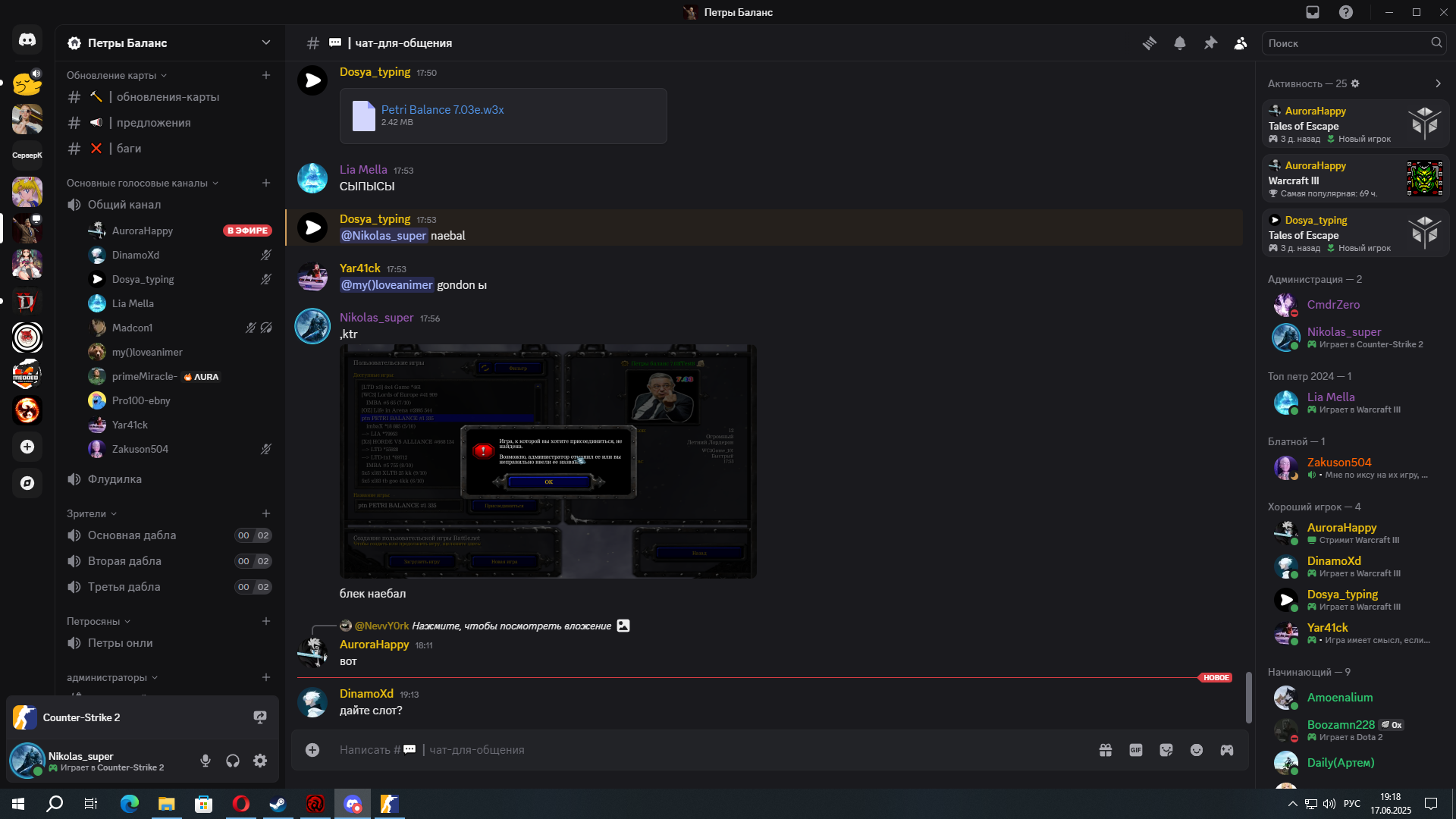Open the Inbox icon in title bar
The width and height of the screenshot is (1456, 819).
(1313, 12)
